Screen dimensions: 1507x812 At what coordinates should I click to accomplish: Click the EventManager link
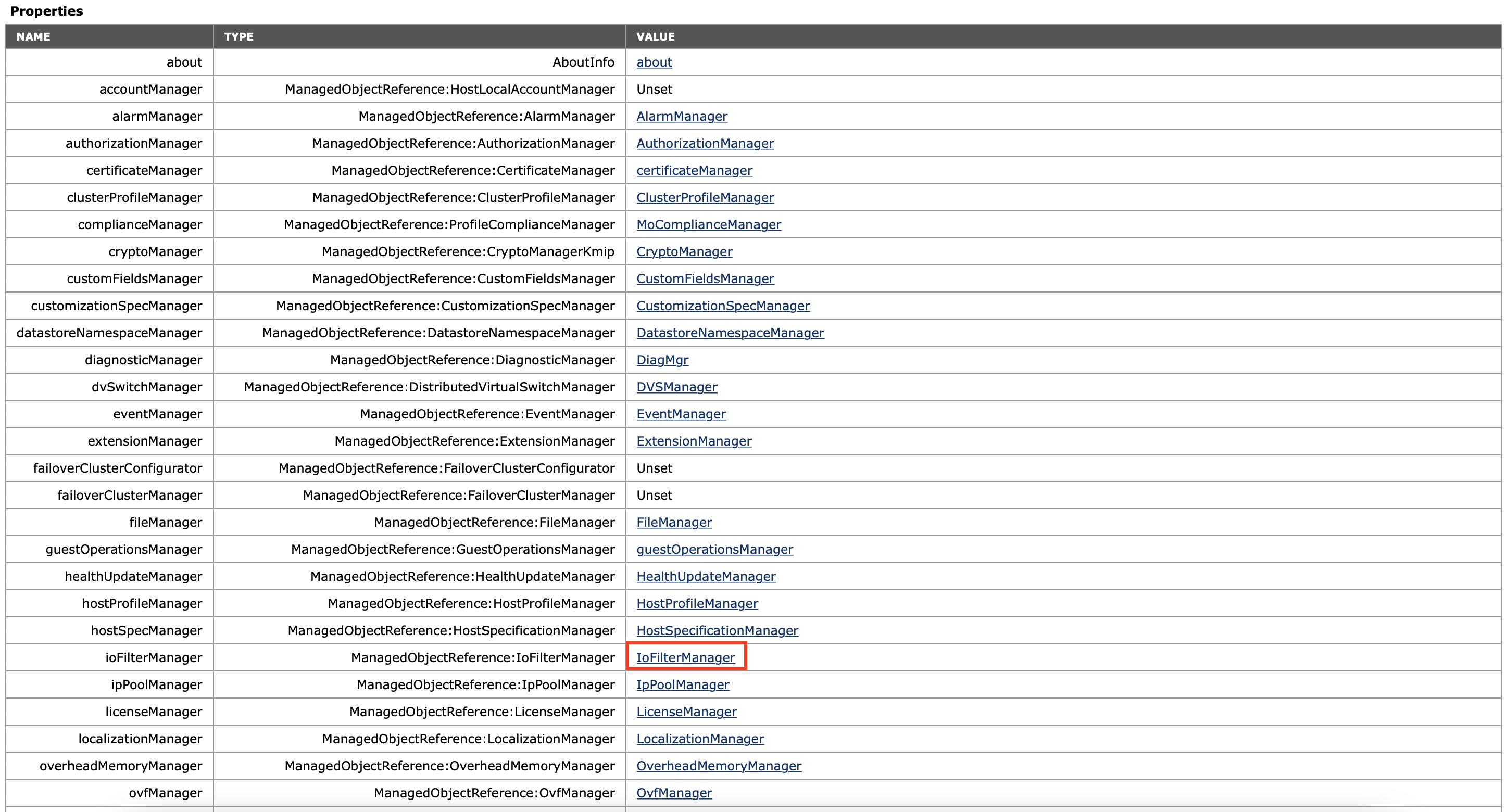(681, 414)
